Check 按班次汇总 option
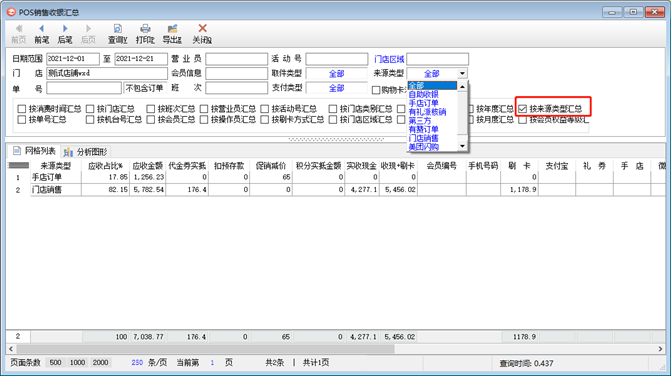This screenshot has height=376, width=671. coord(151,109)
